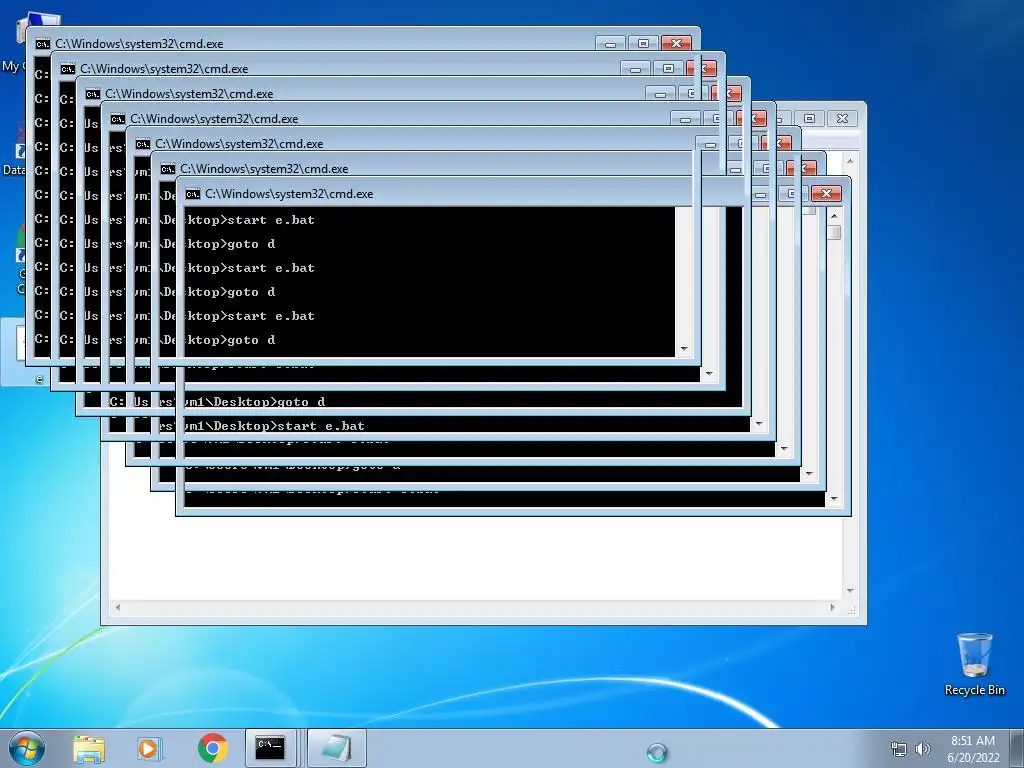Click the Show desktop strip beside the clock

tap(1018, 748)
